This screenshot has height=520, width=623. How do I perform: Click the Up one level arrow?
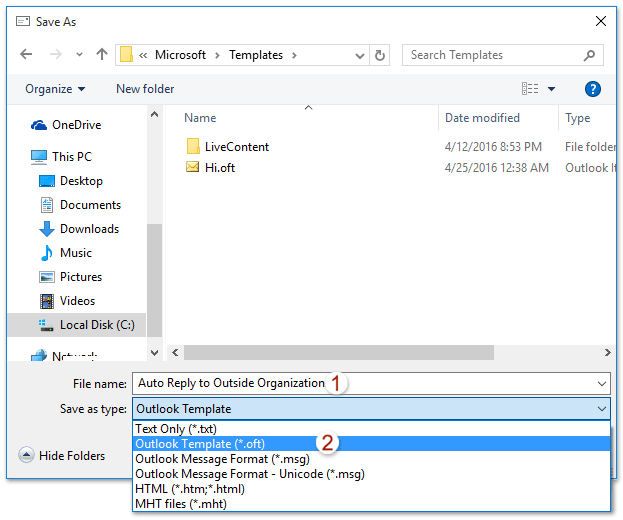[x=102, y=55]
